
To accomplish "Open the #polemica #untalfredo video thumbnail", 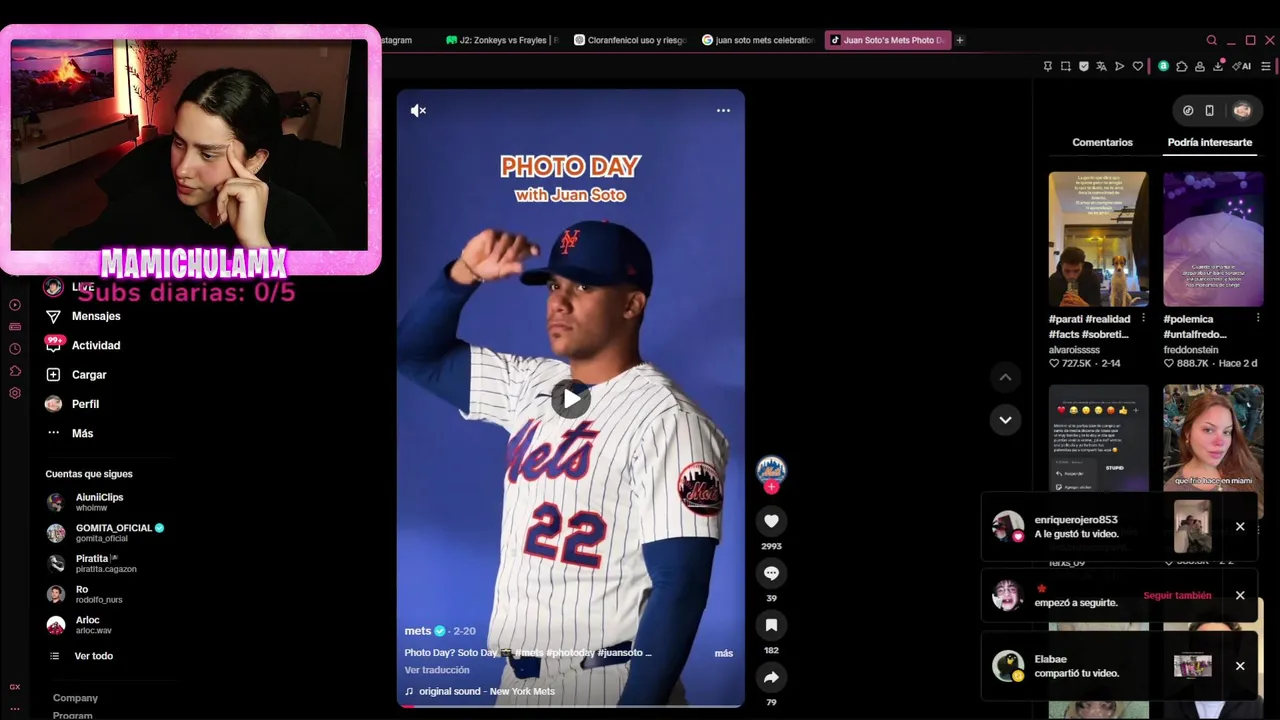I will pos(1213,239).
